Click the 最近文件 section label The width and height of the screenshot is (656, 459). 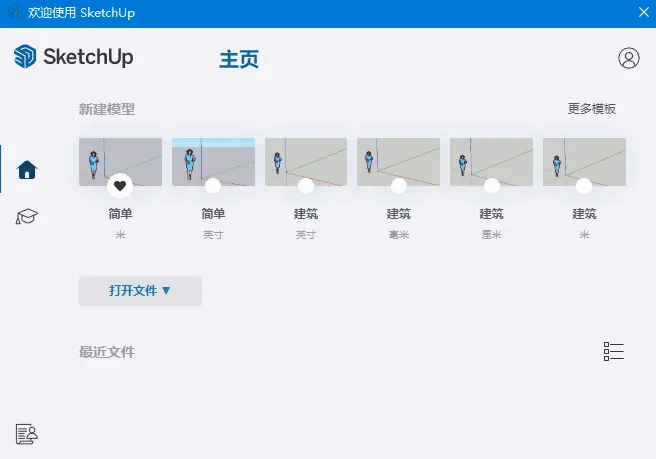pos(107,352)
